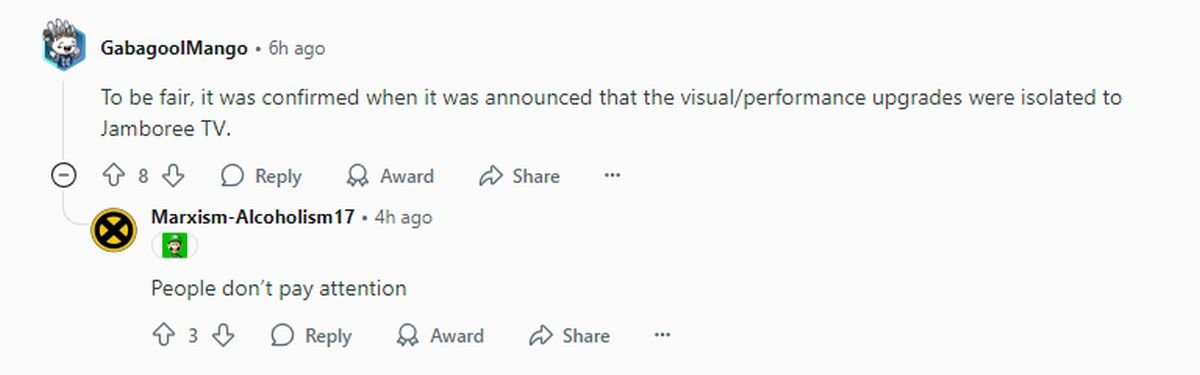The image size is (1200, 375).
Task: Click the 4h ago timestamp
Action: click(x=403, y=217)
